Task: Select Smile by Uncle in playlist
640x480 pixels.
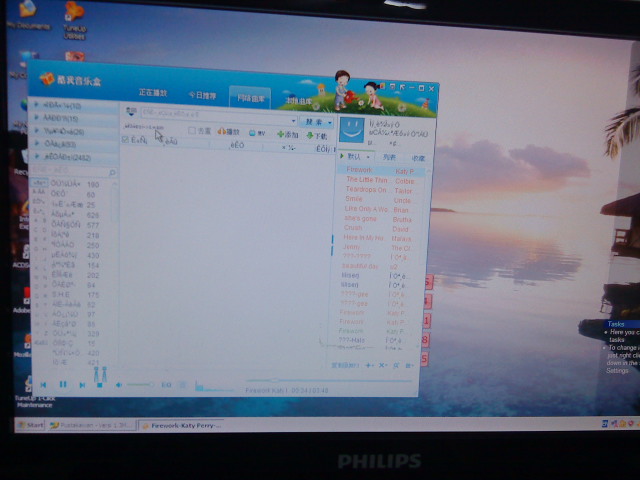Action: click(x=379, y=200)
